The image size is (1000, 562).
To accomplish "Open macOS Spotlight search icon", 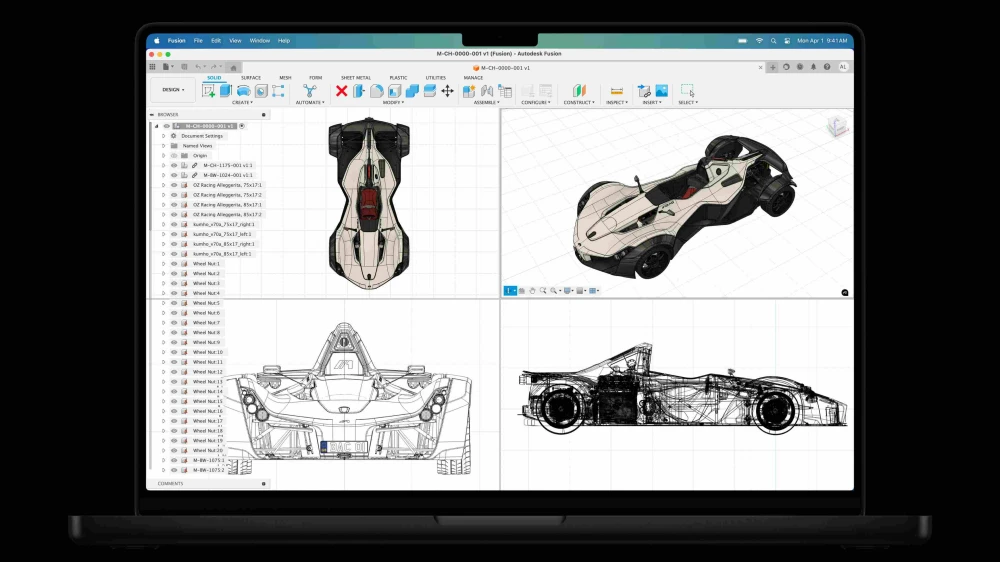I will click(x=773, y=40).
